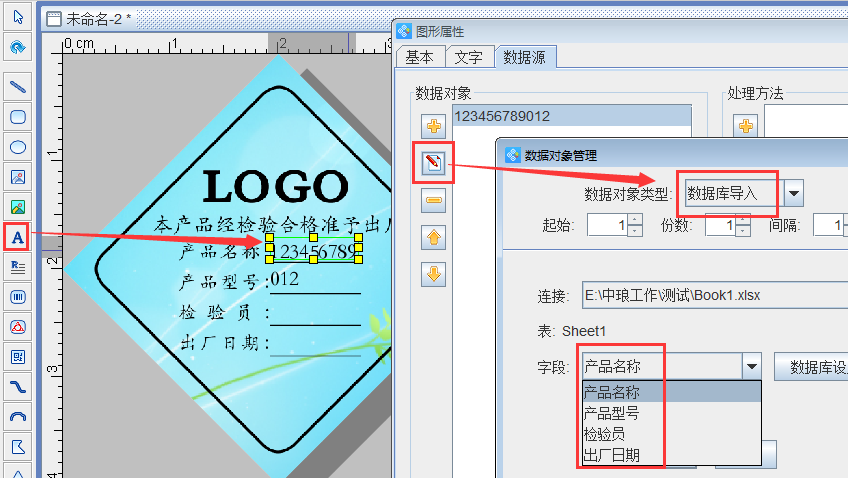Click the remove data object minus button
This screenshot has height=478, width=848.
tap(434, 200)
